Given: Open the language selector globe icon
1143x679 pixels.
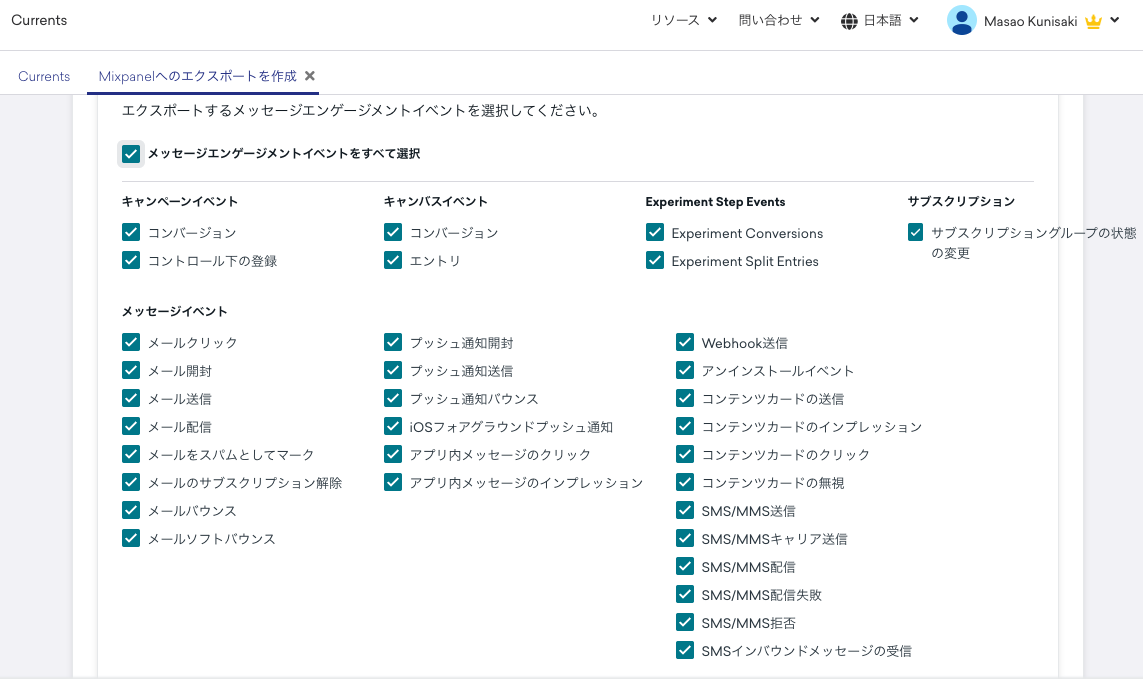Looking at the screenshot, I should (849, 20).
